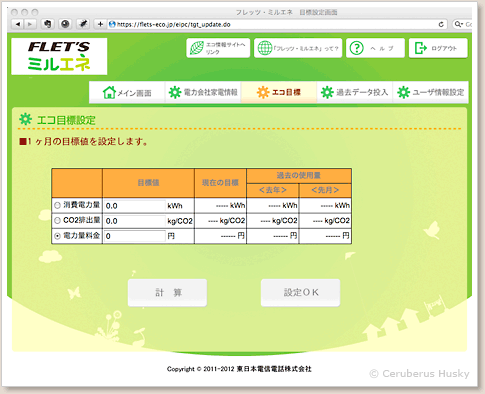Click the plus add-bookmark button
The height and width of the screenshot is (394, 485).
[x=100, y=24]
